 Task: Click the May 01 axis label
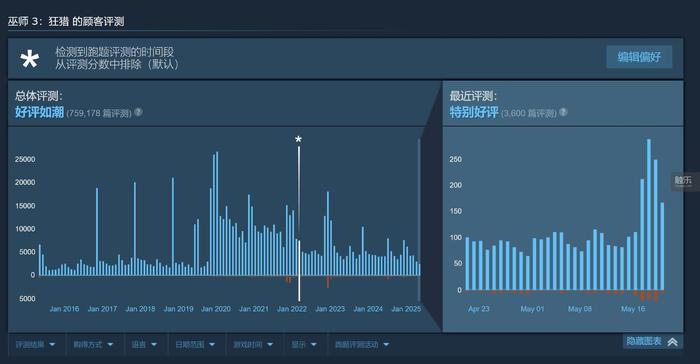532,309
